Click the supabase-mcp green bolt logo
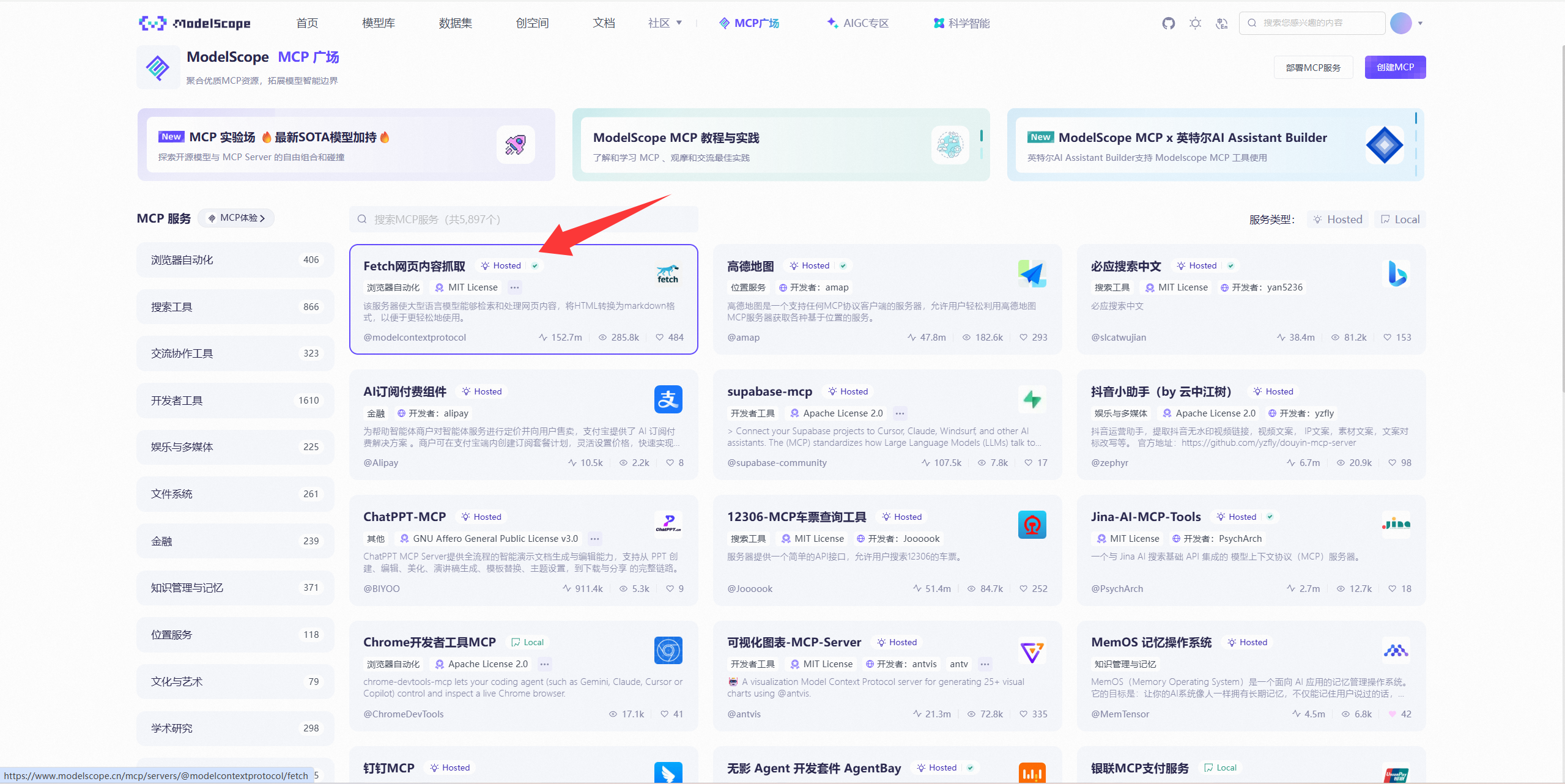This screenshot has height=784, width=1565. pos(1032,399)
